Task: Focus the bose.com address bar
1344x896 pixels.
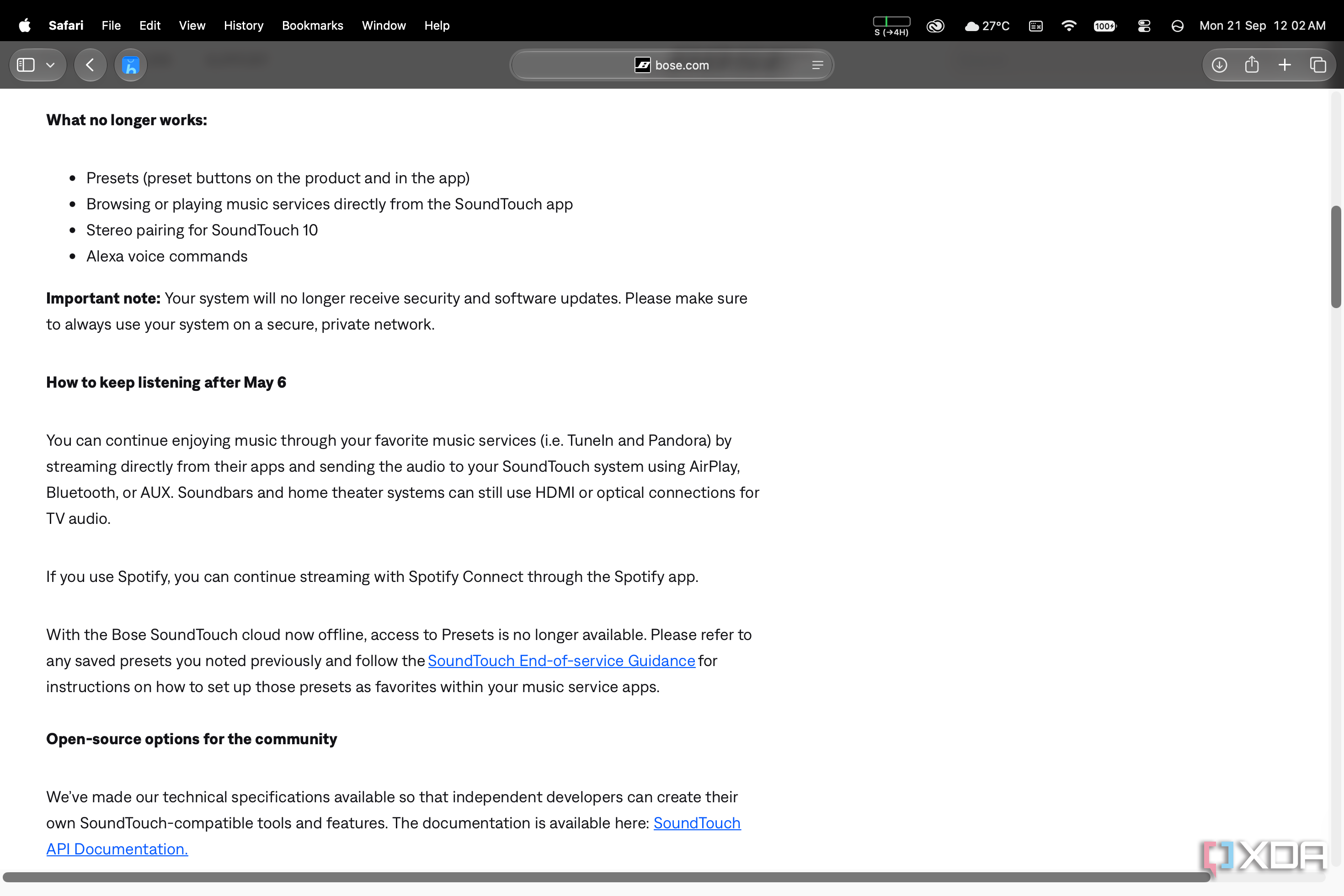Action: 672,65
